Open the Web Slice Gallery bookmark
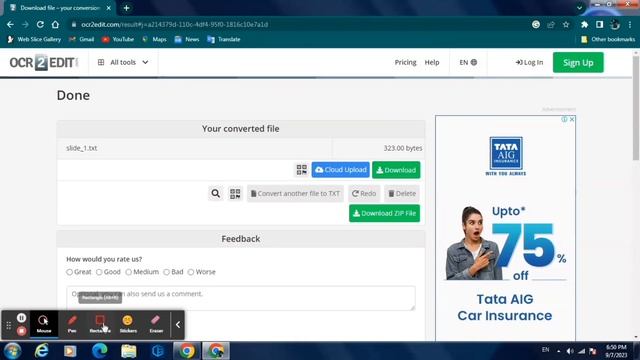The width and height of the screenshot is (640, 360). pos(34,39)
